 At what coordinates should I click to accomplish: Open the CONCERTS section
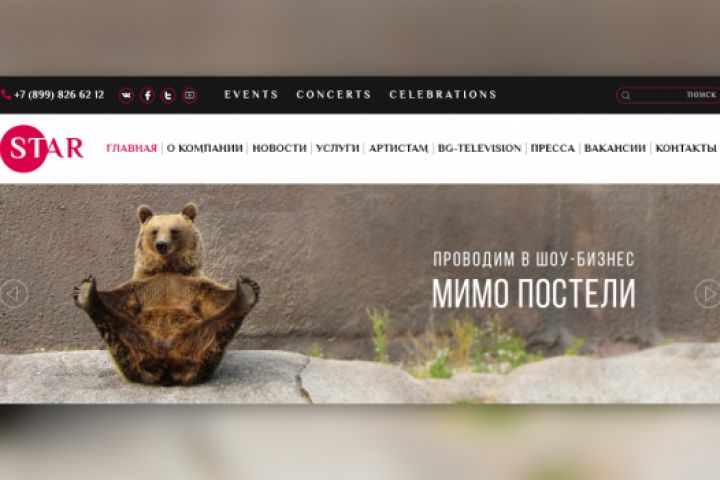point(334,94)
